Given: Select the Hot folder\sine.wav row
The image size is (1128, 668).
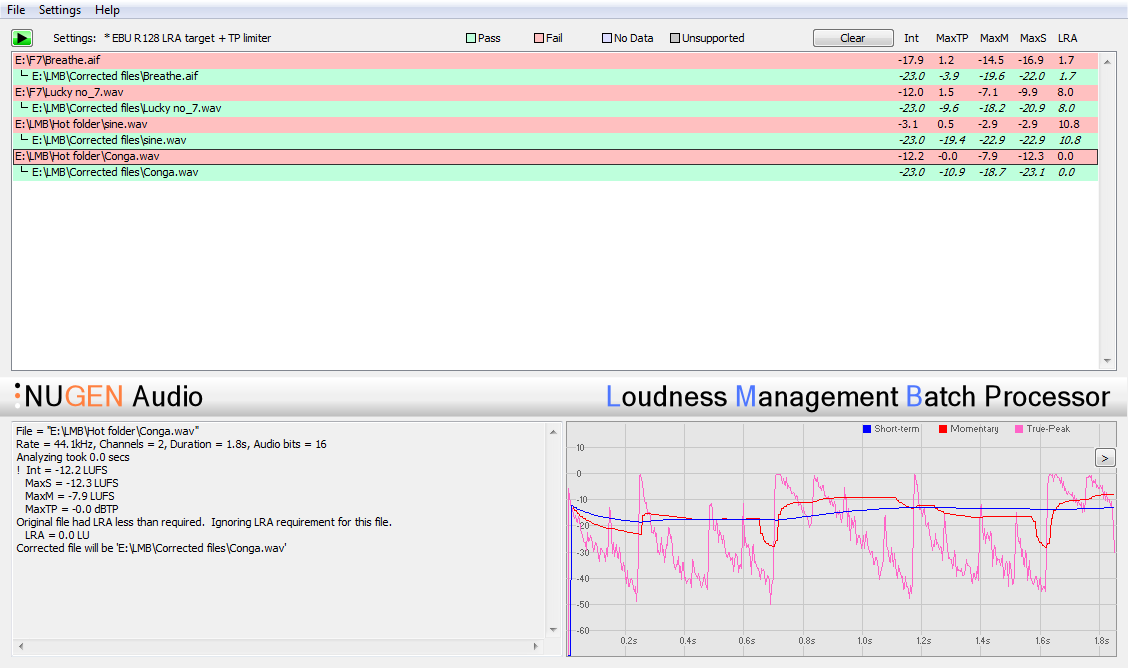Looking at the screenshot, I should pos(555,124).
